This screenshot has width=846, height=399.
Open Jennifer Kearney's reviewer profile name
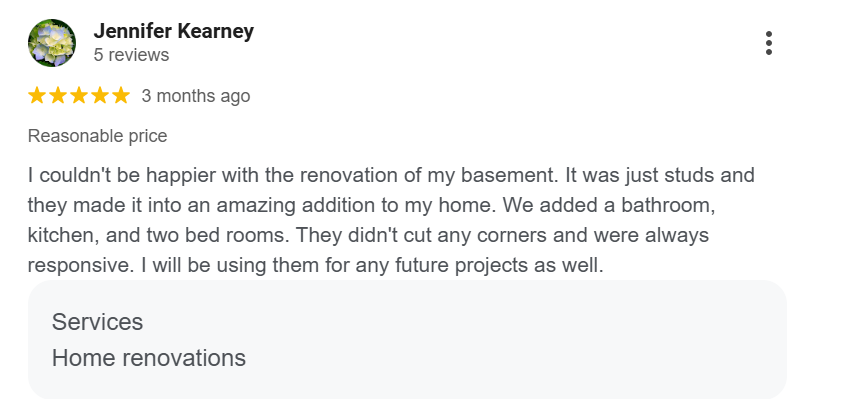coord(173,31)
